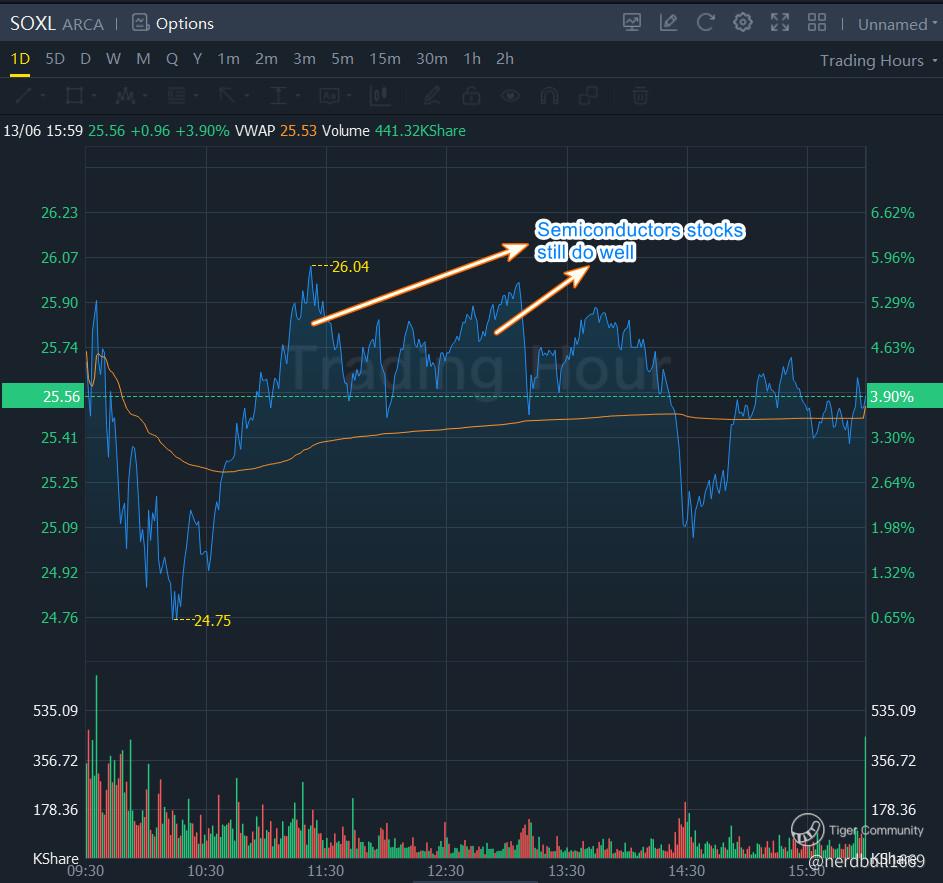Open the Trading Hours dropdown
This screenshot has height=883, width=943.
click(x=878, y=60)
